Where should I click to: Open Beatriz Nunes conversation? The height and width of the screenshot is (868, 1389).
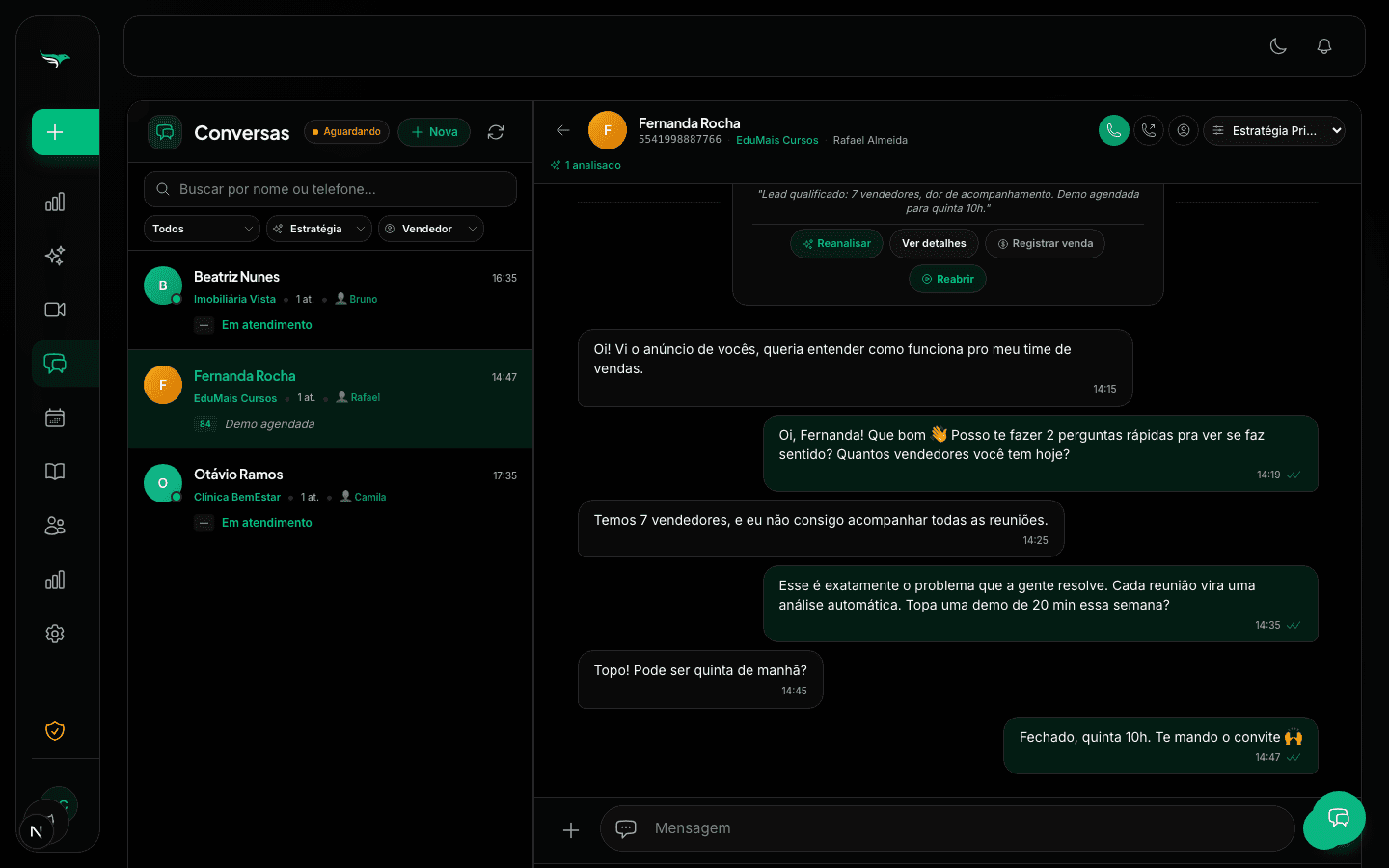click(x=330, y=300)
